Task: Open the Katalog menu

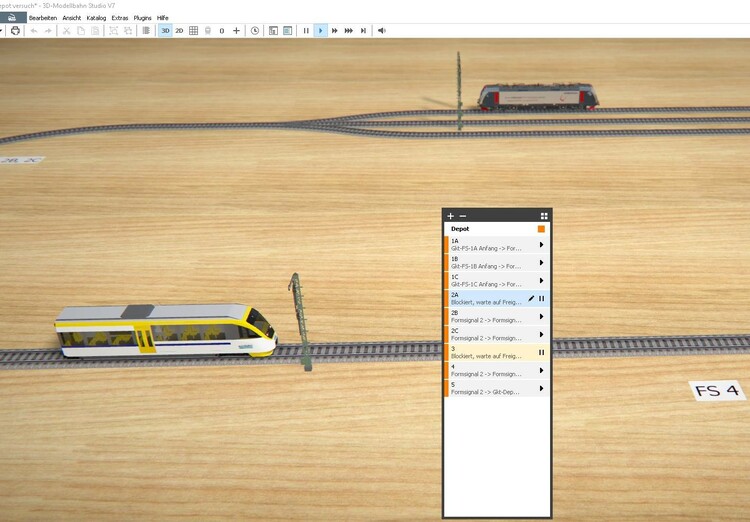Action: pos(96,18)
